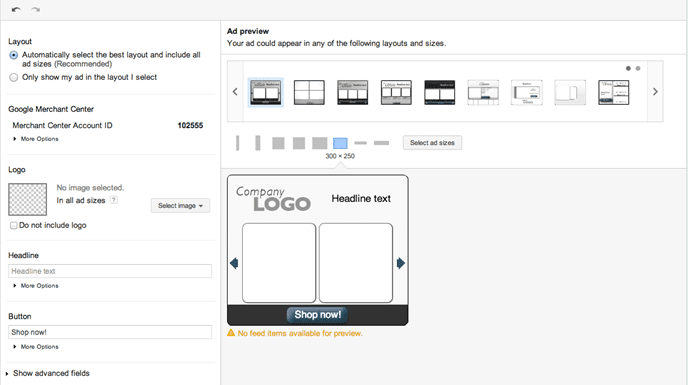Click the Headline text input field
This screenshot has height=385, width=688.
[110, 271]
